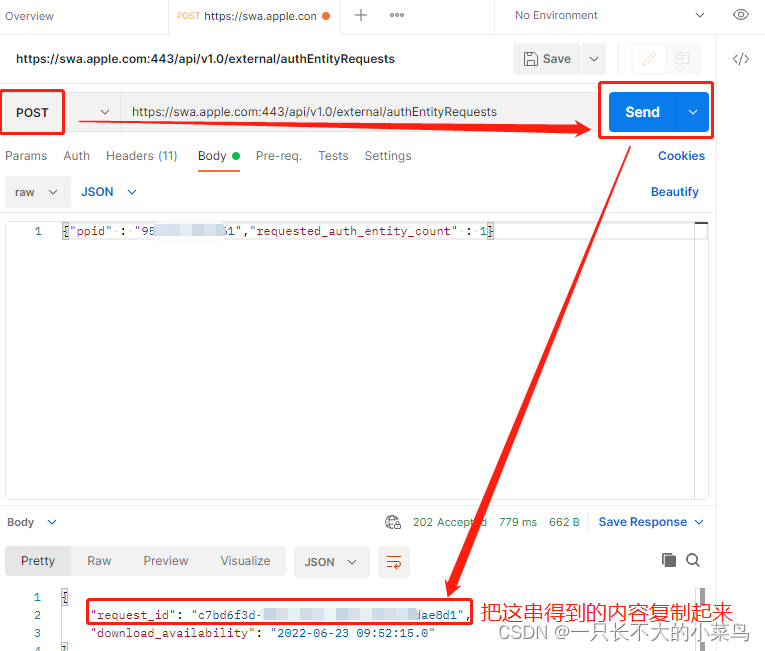
Task: Click the unsaved orange dot on request tab
Action: coord(326,16)
